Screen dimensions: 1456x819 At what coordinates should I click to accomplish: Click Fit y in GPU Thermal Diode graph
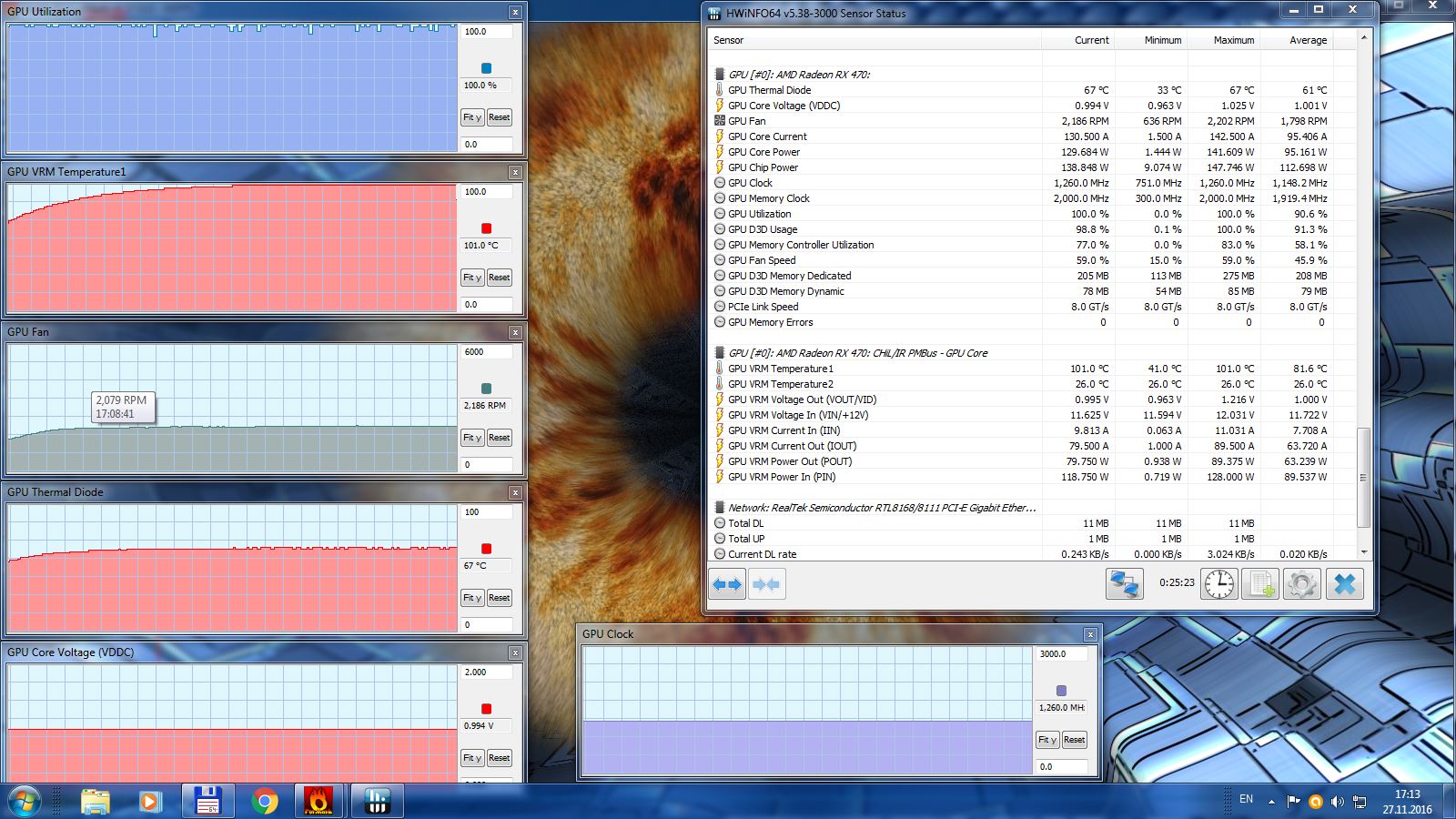click(472, 598)
